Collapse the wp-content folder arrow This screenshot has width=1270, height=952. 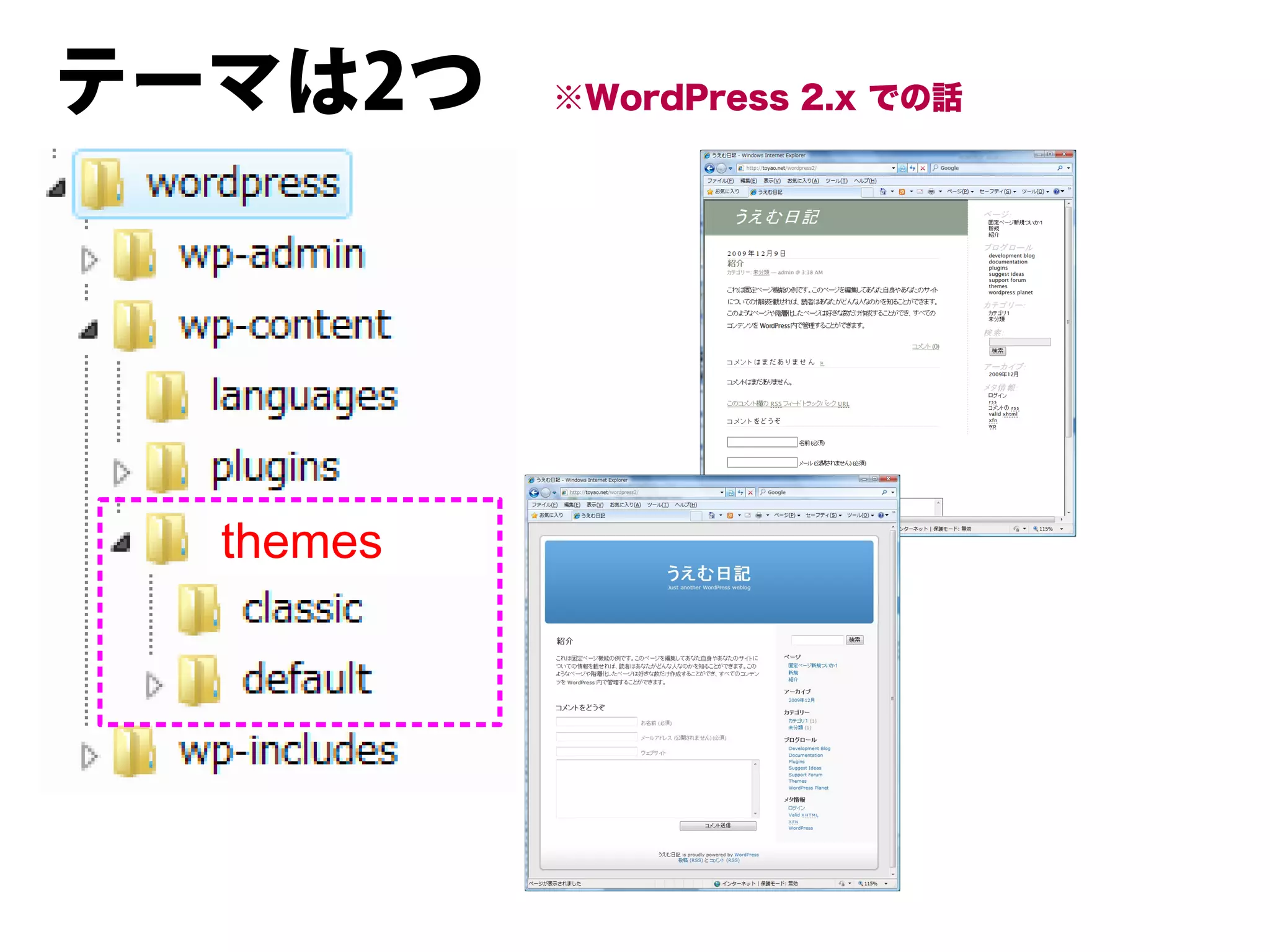[x=89, y=330]
